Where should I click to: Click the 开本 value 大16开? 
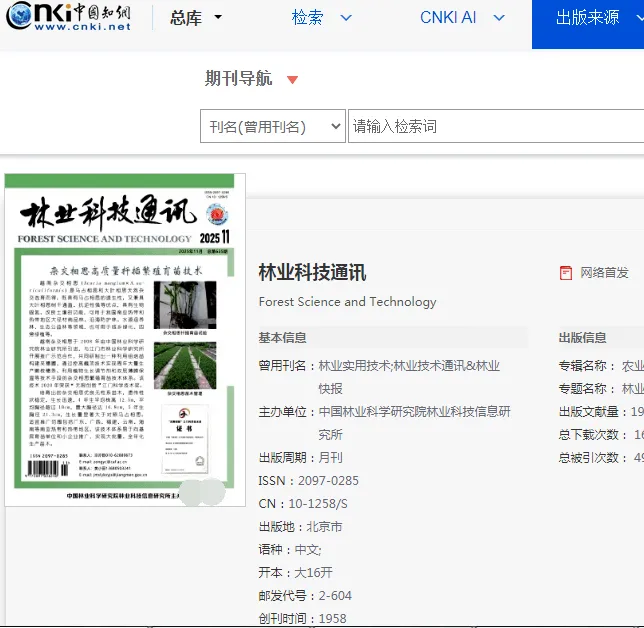(x=313, y=573)
